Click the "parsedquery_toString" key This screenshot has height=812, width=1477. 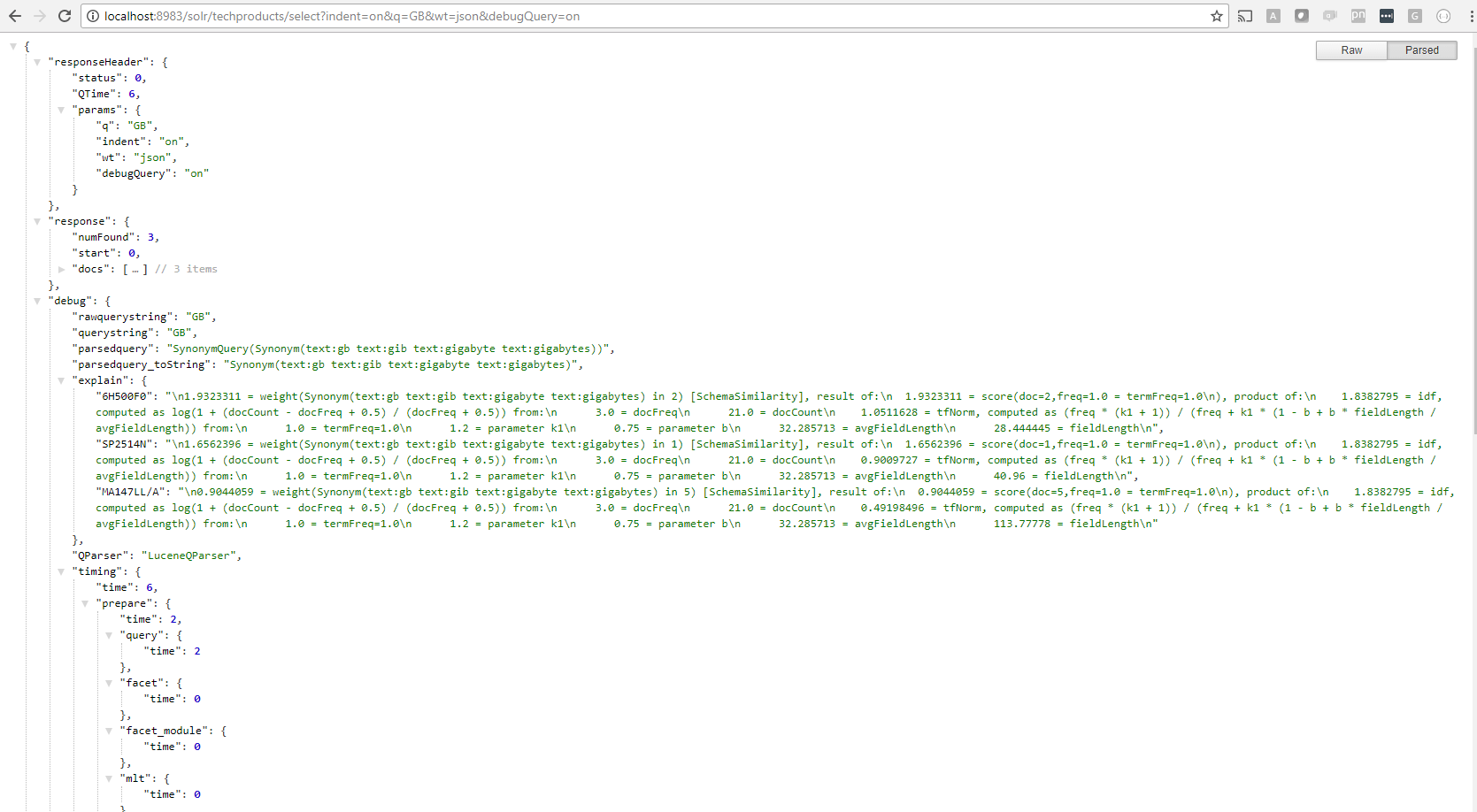pyautogui.click(x=142, y=364)
